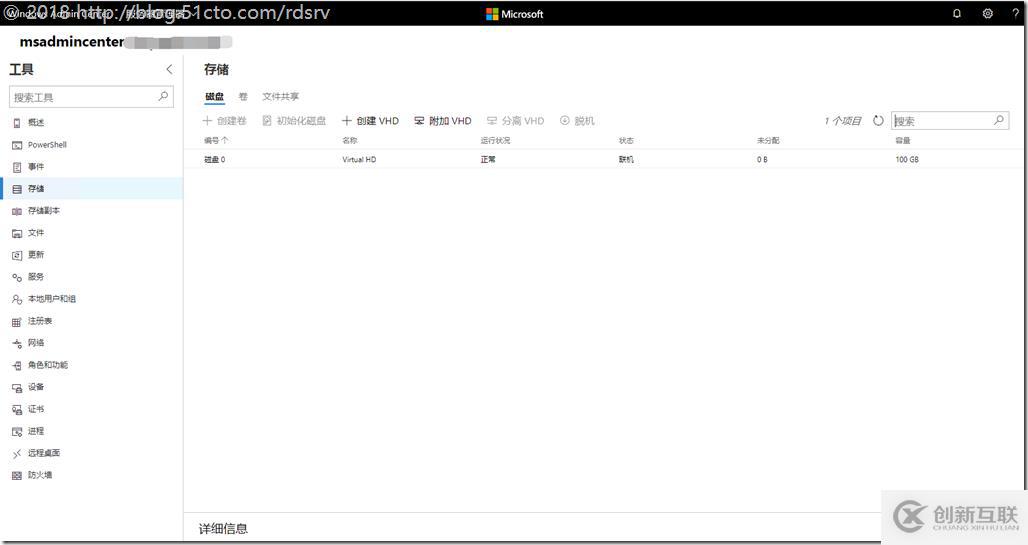The image size is (1028, 545).
Task: Sort by the 编号 number column header
Action: pyautogui.click(x=216, y=140)
